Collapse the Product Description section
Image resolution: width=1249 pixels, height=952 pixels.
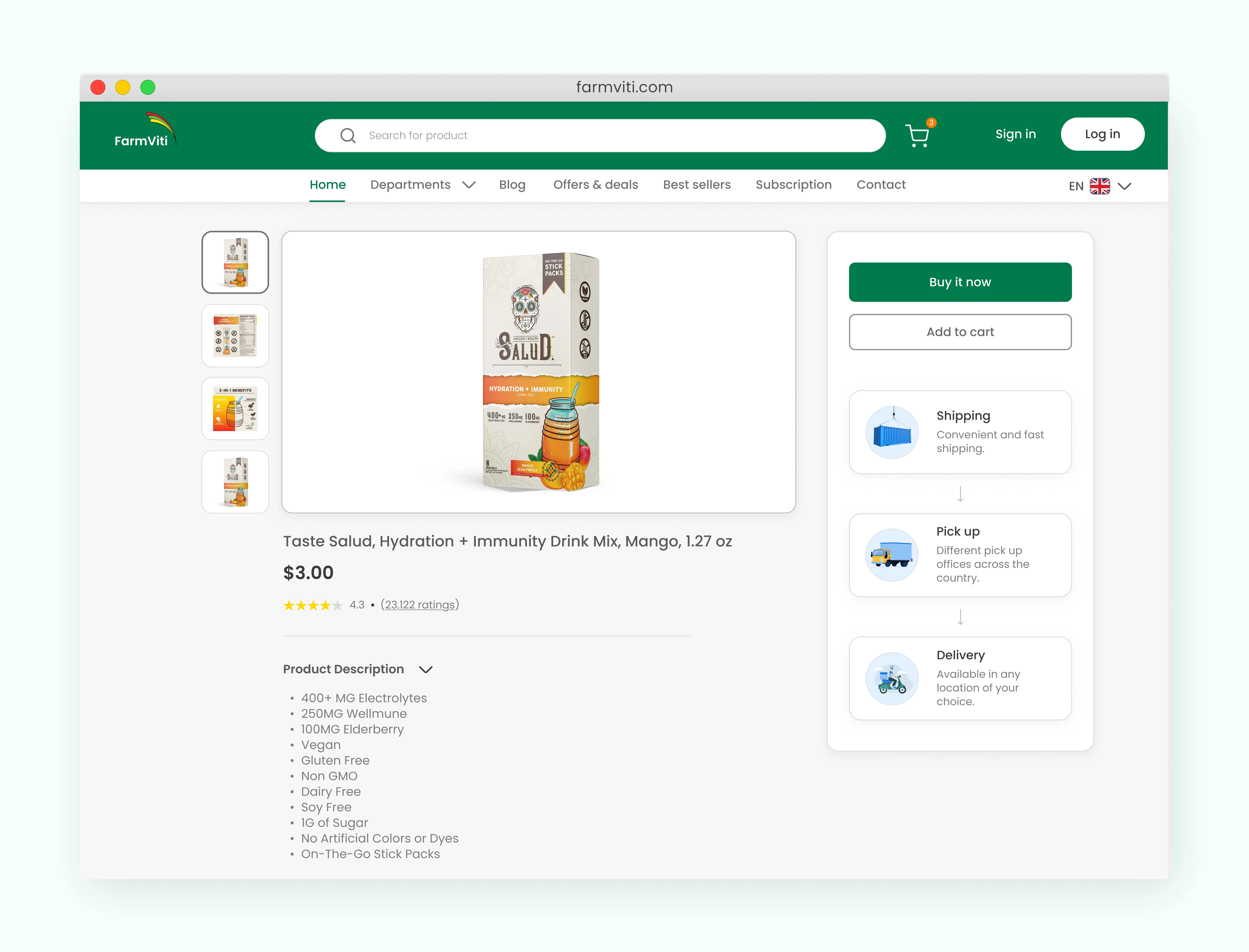point(426,669)
